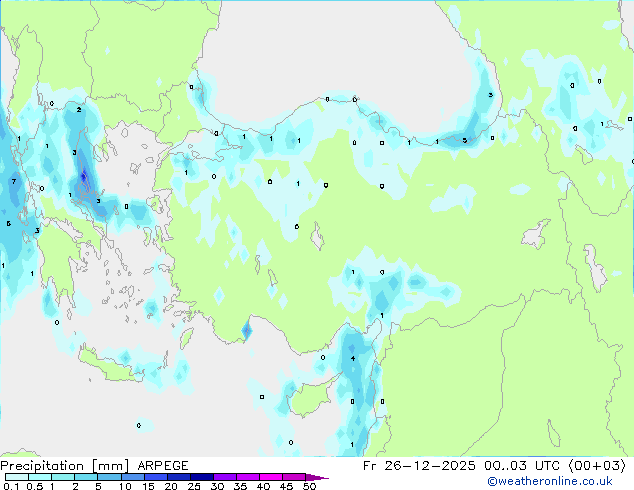This screenshot has width=634, height=490.
Task: Select the legend color between 20 and 25
Action: (x=182, y=477)
